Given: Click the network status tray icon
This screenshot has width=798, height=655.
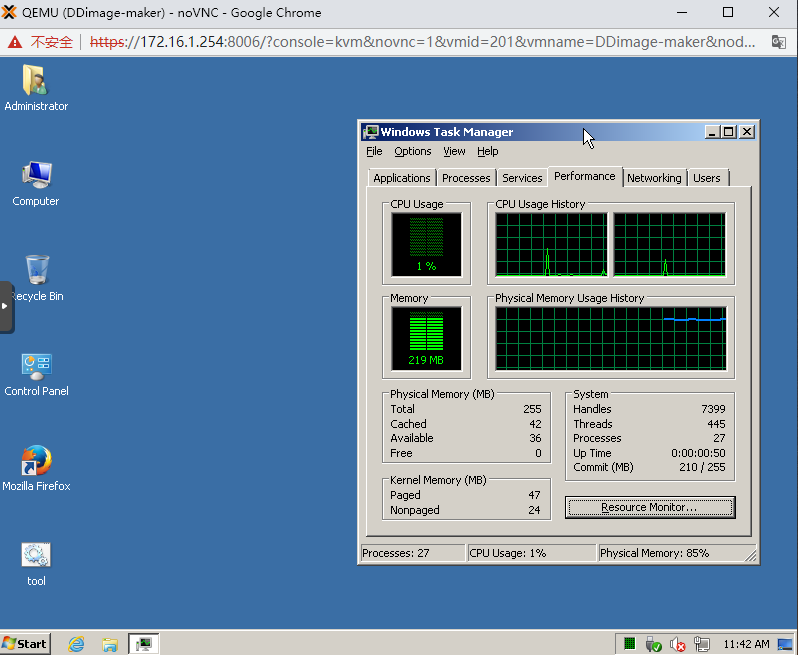Looking at the screenshot, I should (x=702, y=644).
